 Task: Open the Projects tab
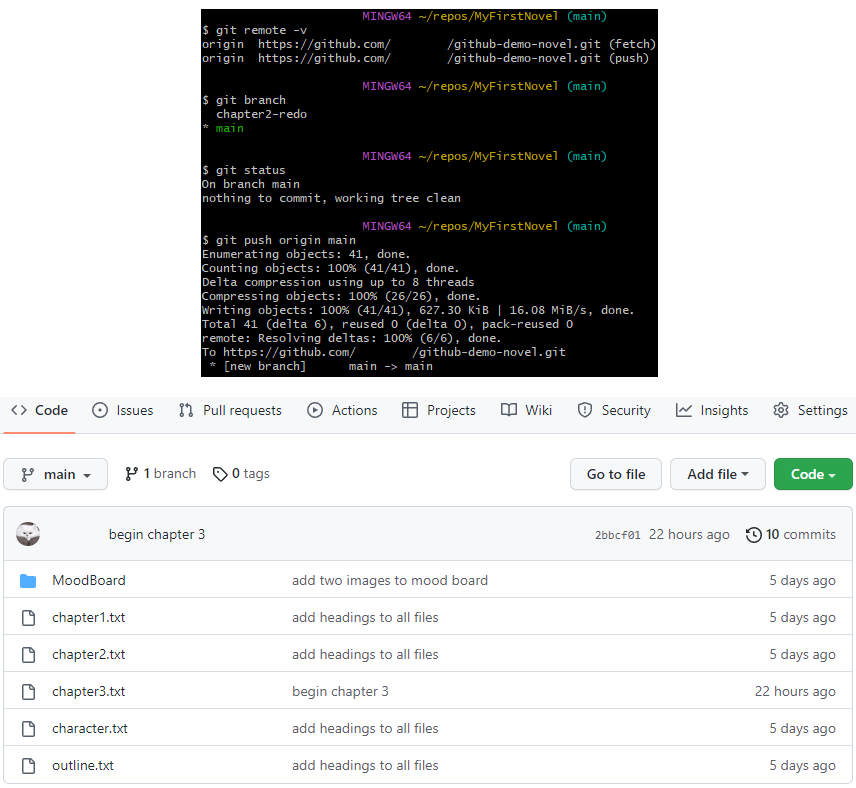coord(439,410)
